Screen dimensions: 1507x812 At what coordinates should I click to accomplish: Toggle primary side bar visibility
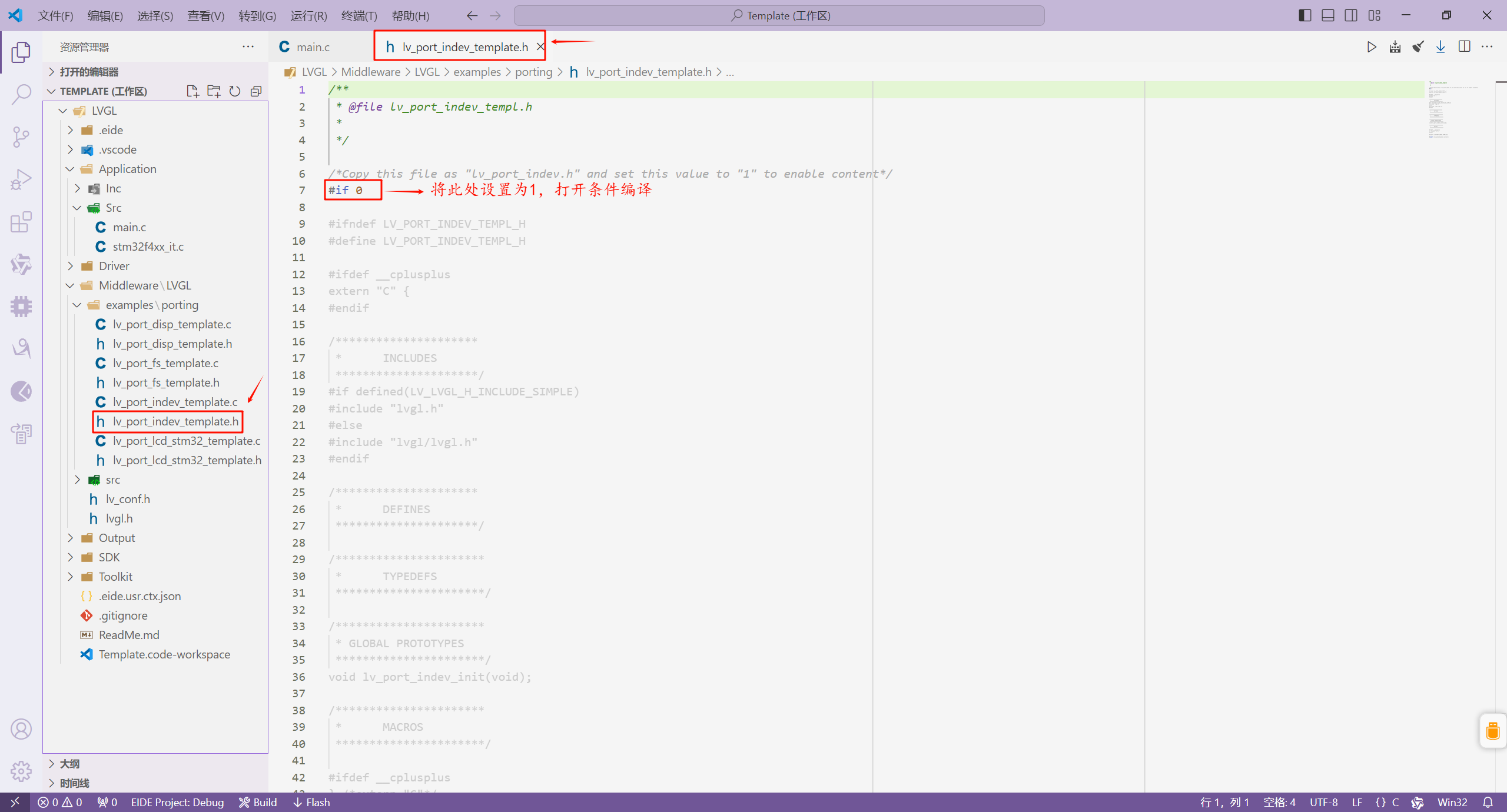point(1305,15)
